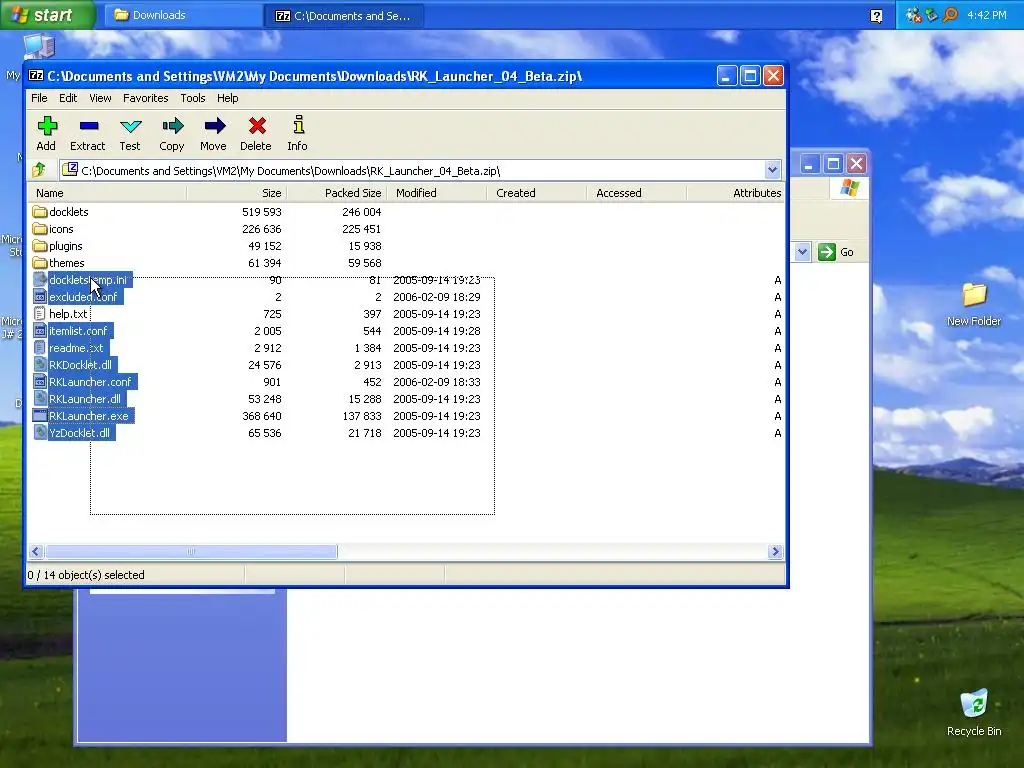This screenshot has width=1024, height=768.
Task: Select the themes folder icon
Action: tap(40, 263)
